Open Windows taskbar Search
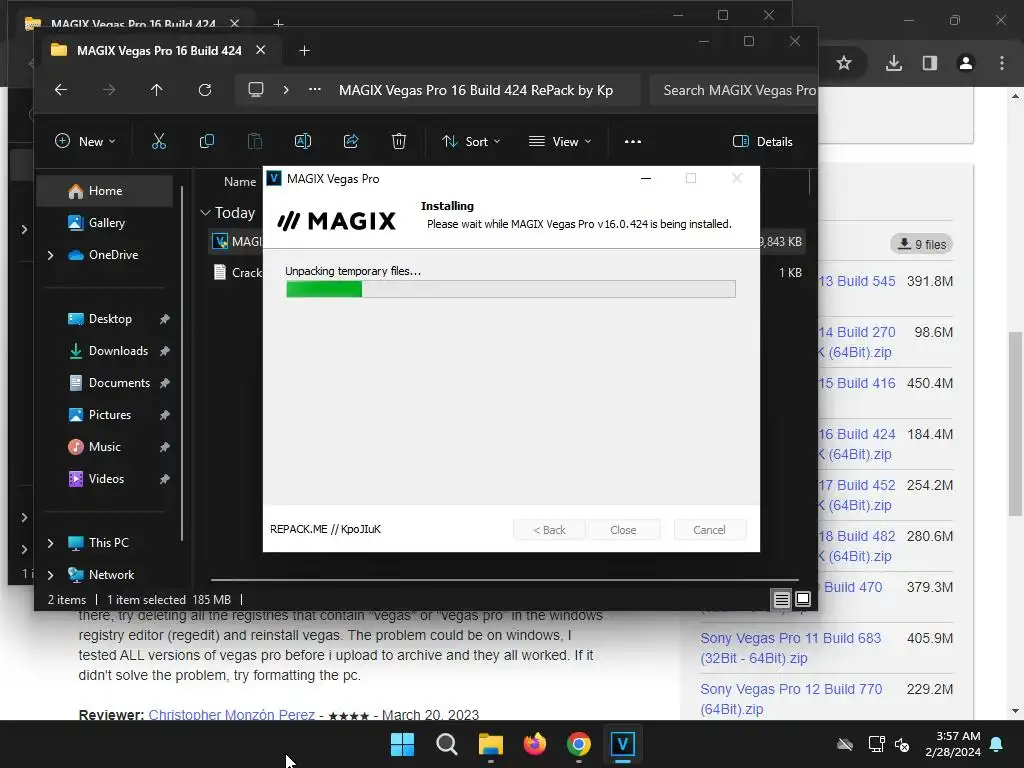Screen dimensions: 1024x768 point(447,744)
